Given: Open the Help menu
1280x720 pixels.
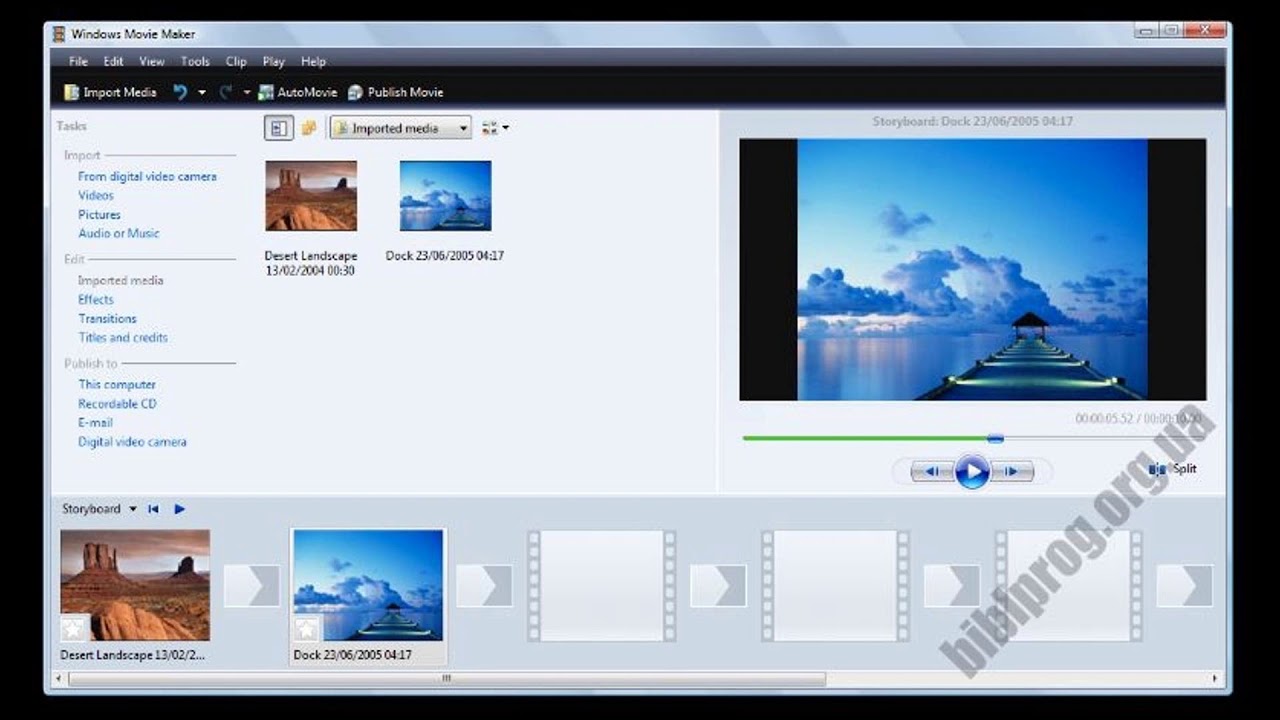Looking at the screenshot, I should [313, 61].
